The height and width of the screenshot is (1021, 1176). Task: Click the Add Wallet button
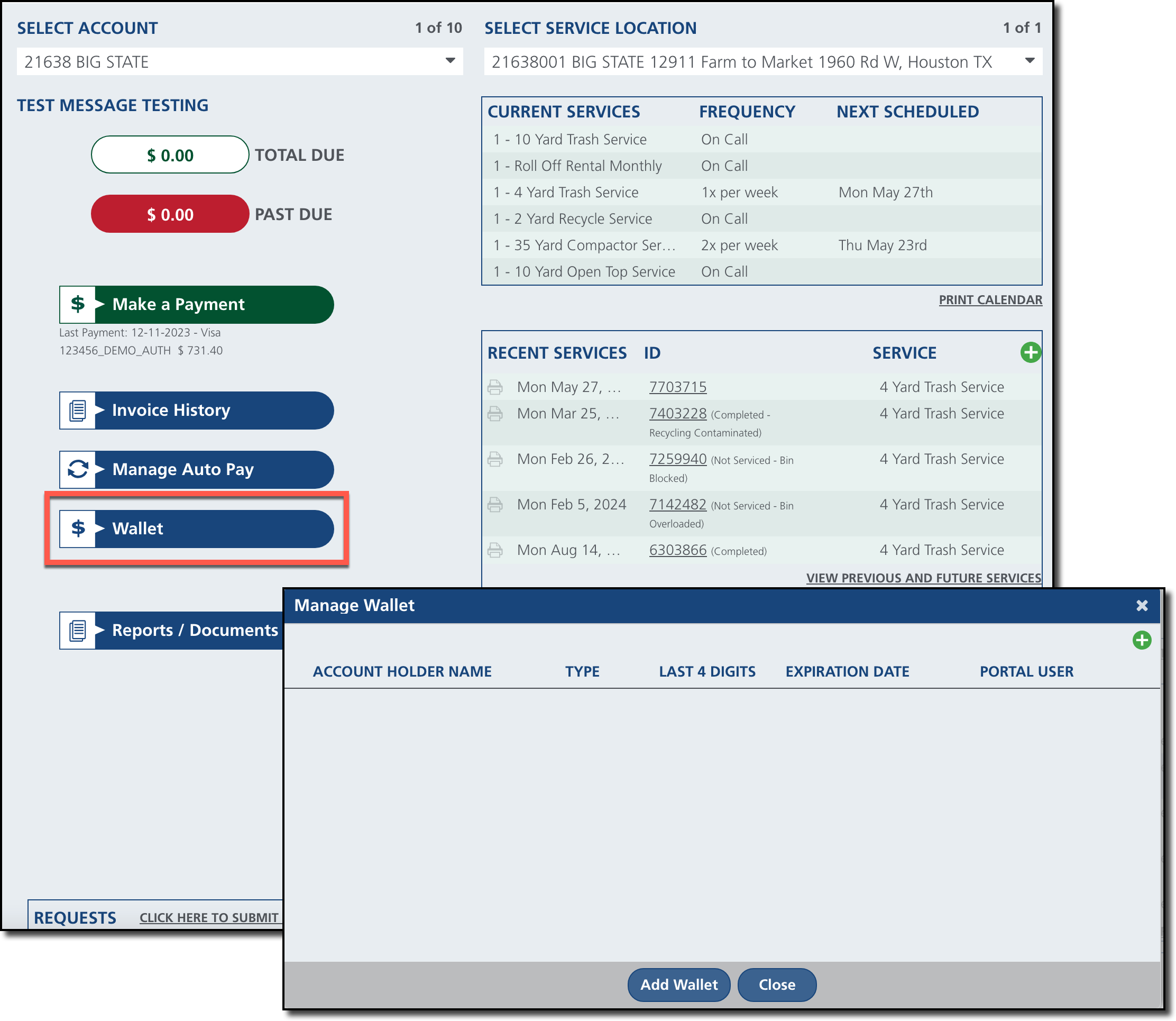click(x=678, y=984)
